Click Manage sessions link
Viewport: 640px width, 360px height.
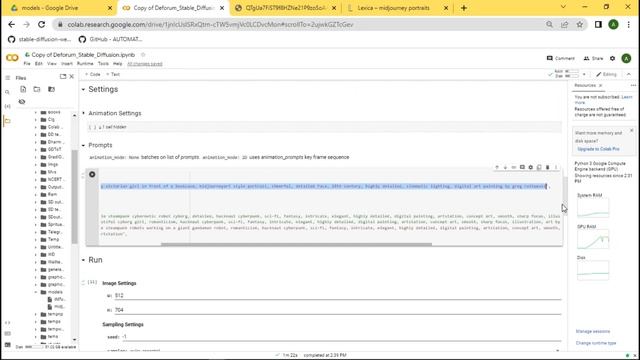pos(593,331)
